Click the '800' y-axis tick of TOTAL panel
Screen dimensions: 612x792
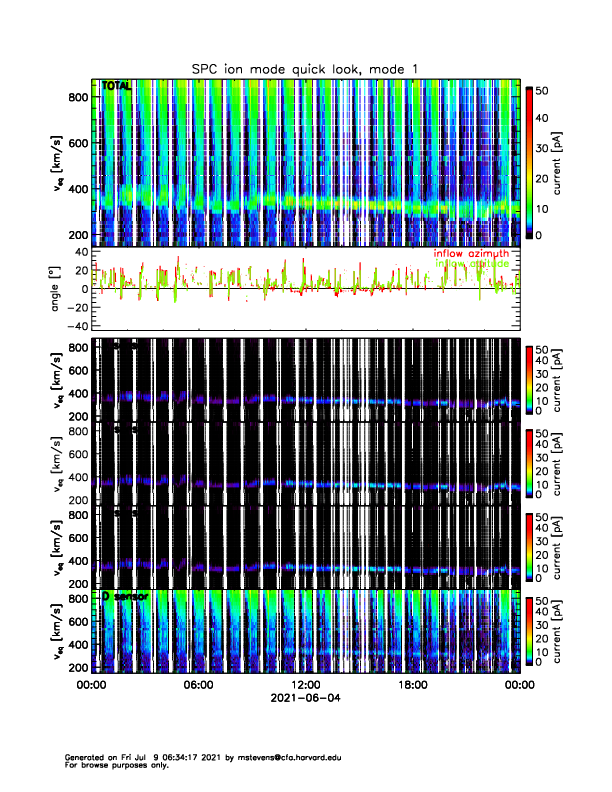point(77,96)
